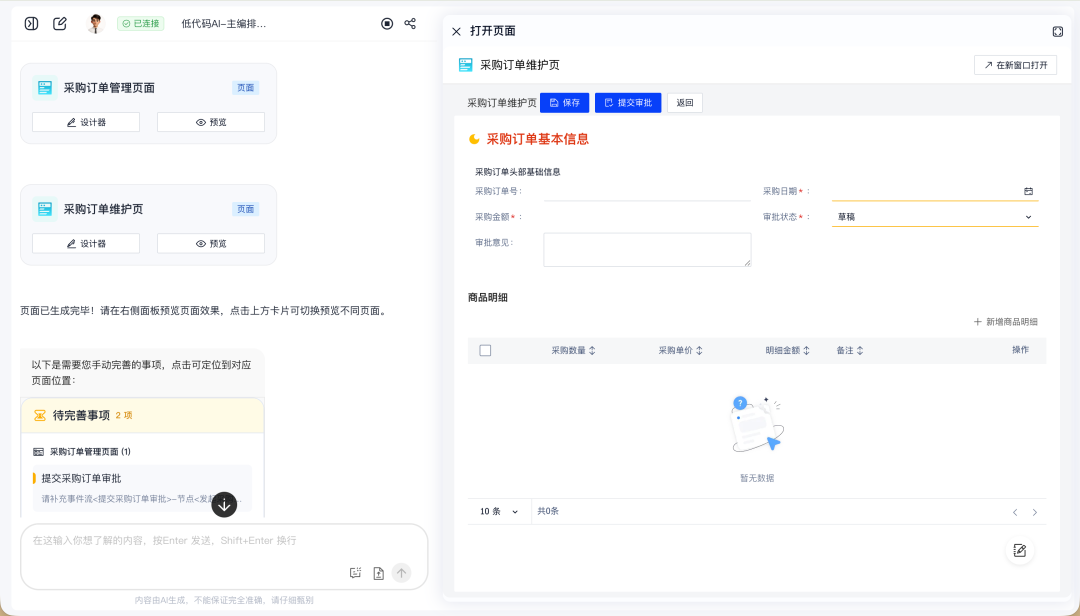The height and width of the screenshot is (616, 1080).
Task: Go to previous page arrow
Action: coord(1015,512)
